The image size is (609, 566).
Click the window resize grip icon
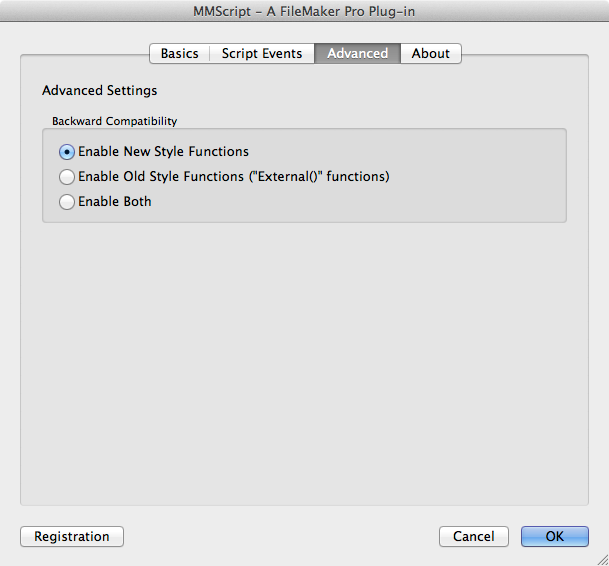tap(603, 560)
